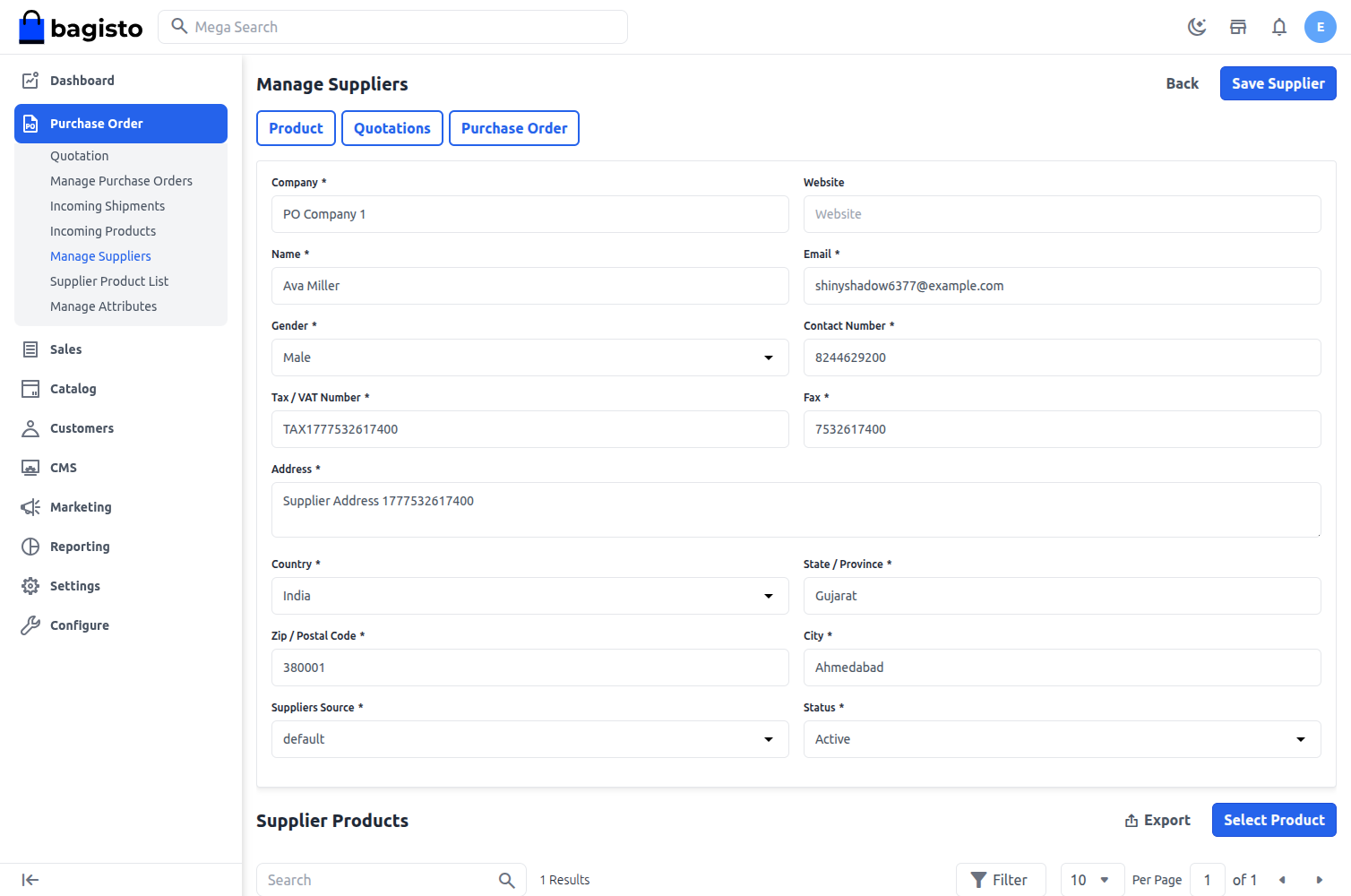The image size is (1351, 896).
Task: Toggle dark mode with the moon icon
Action: pos(1197,27)
